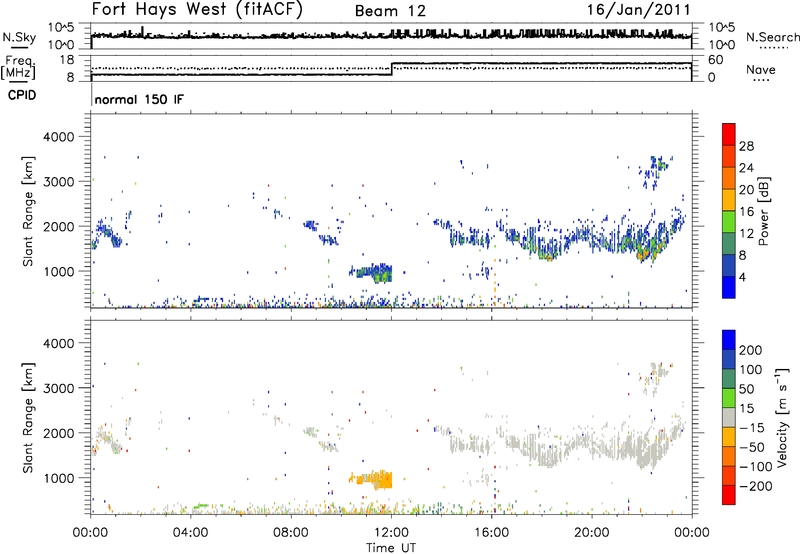This screenshot has width=800, height=554.
Task: Click the '60' tick on the Nave axis
Action: click(716, 60)
